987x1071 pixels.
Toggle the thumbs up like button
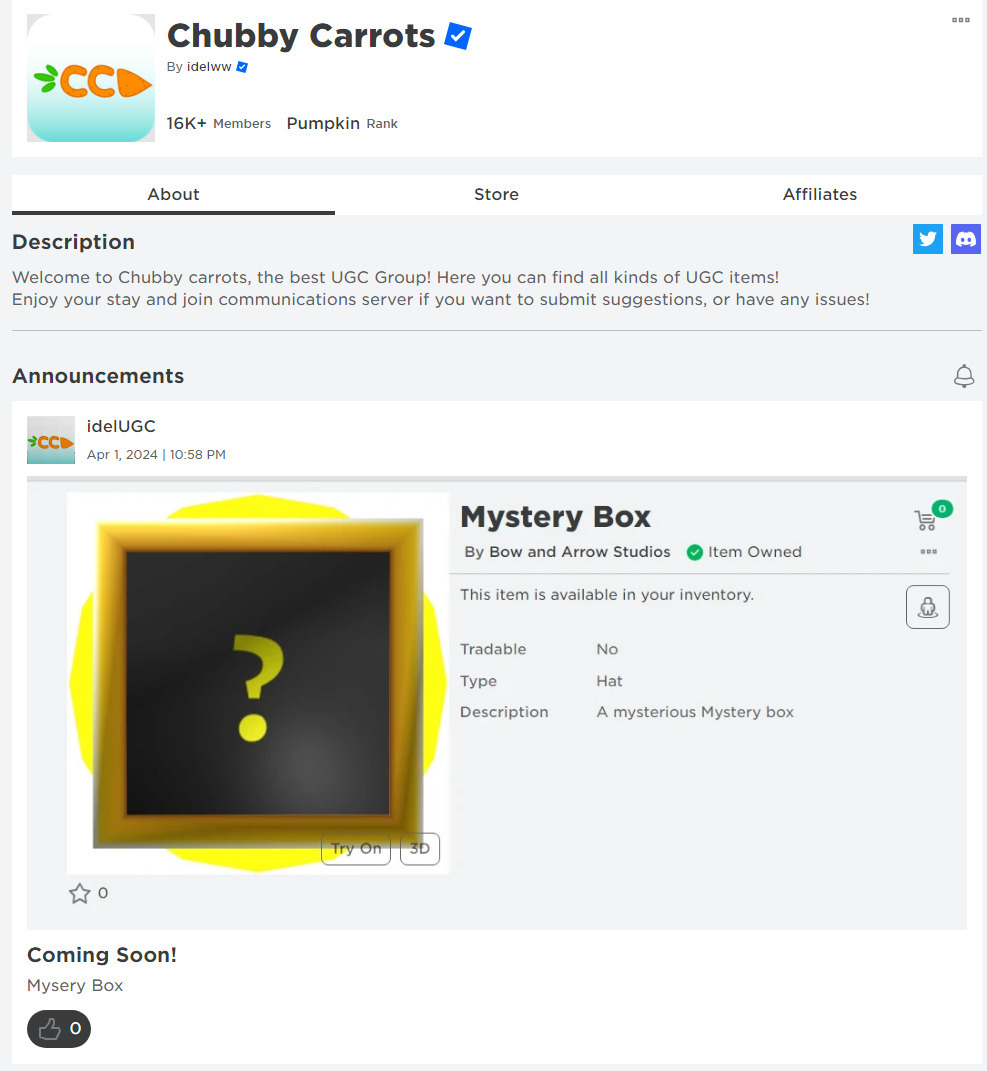pos(59,1029)
